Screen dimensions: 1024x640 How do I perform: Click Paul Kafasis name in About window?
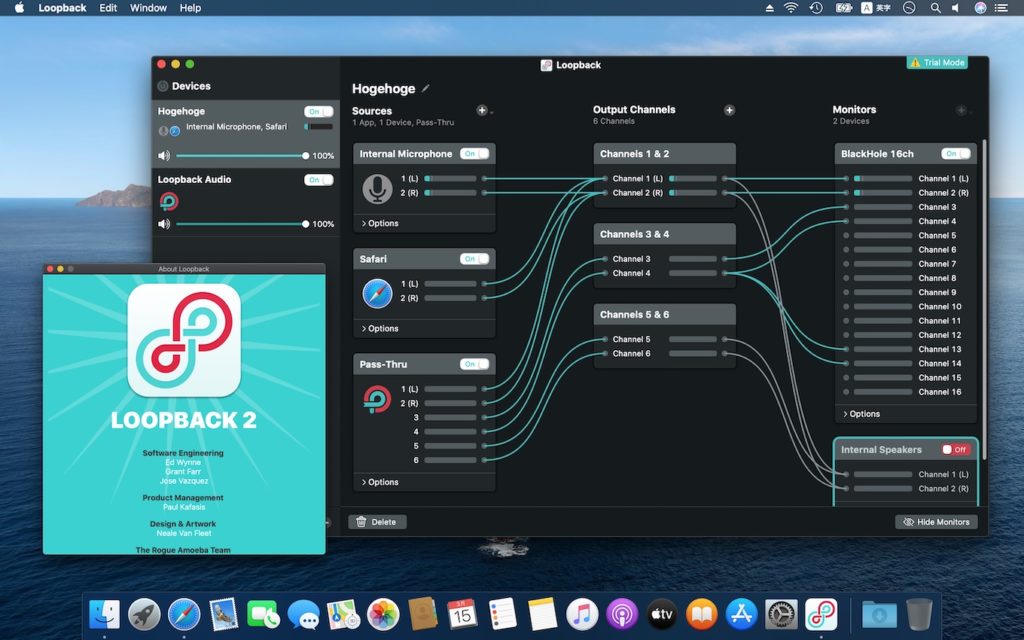point(184,507)
